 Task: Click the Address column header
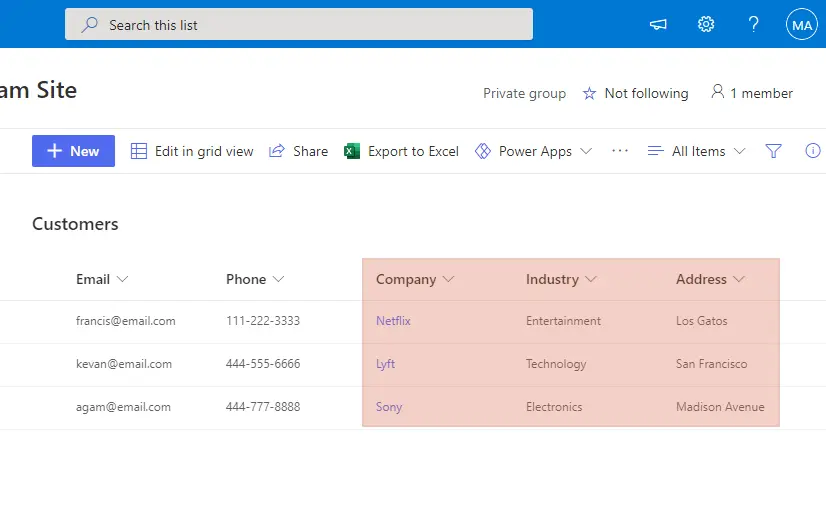click(701, 279)
